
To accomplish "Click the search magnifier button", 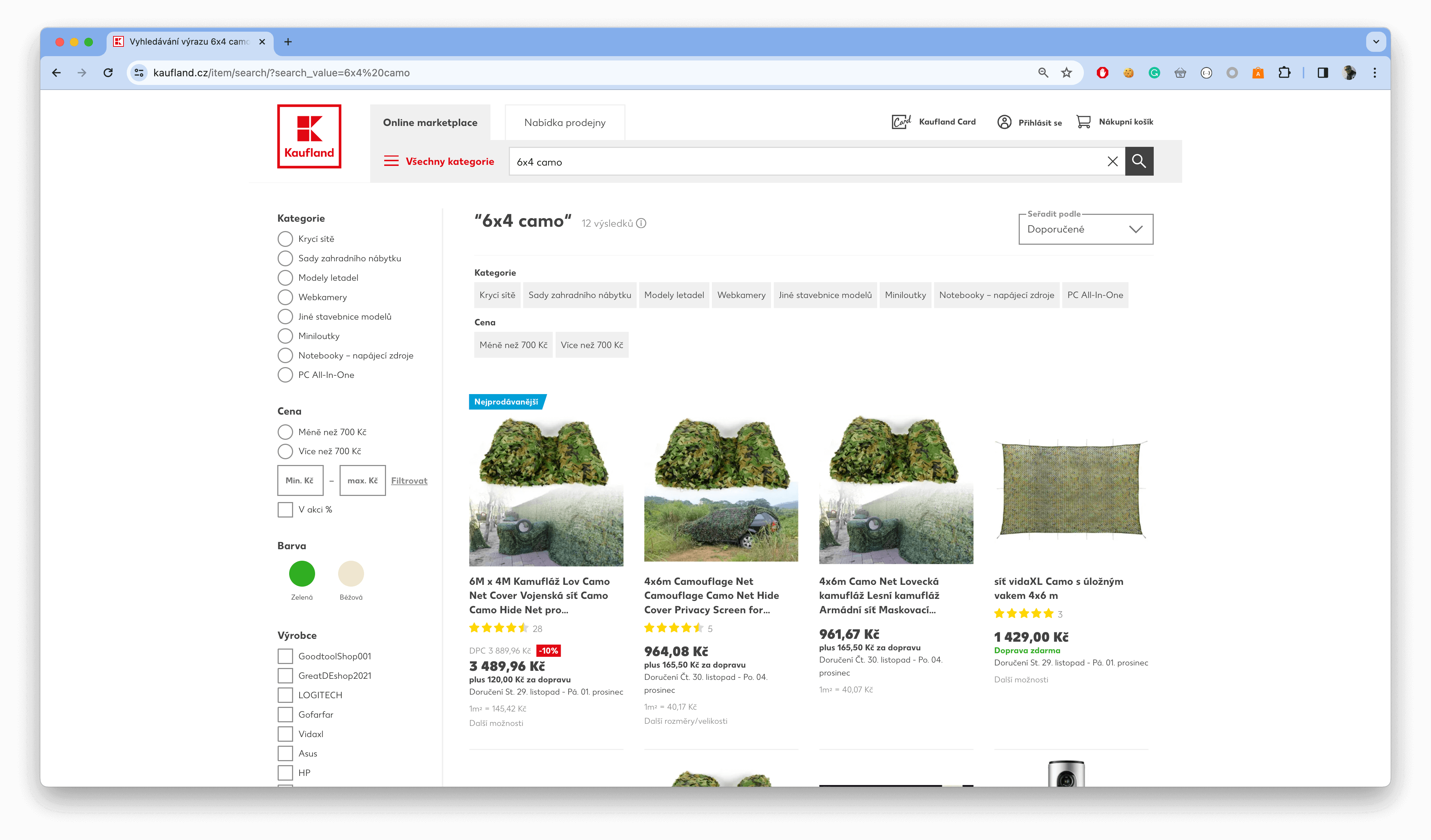I will [1139, 161].
